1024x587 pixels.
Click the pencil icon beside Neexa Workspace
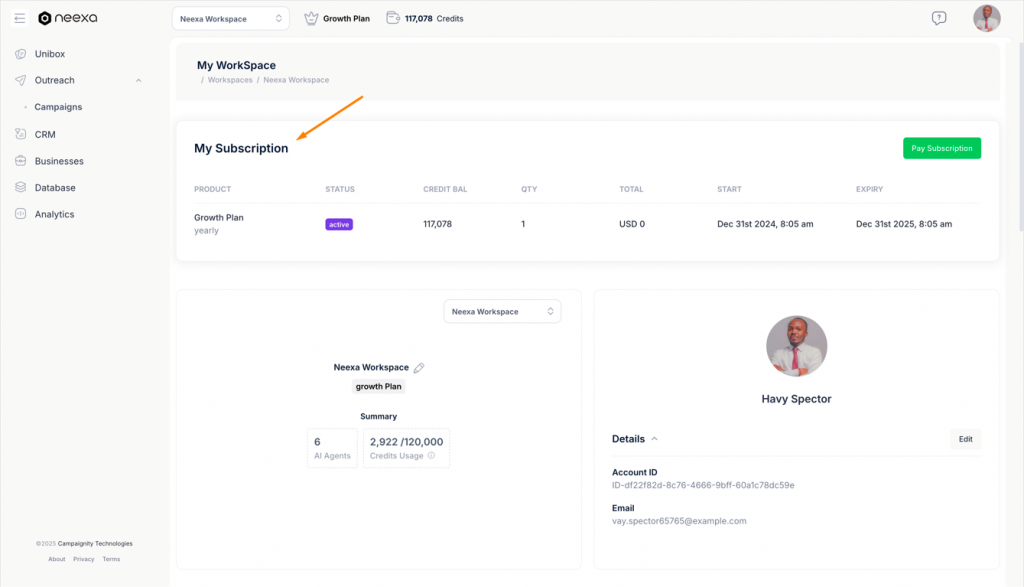click(419, 367)
